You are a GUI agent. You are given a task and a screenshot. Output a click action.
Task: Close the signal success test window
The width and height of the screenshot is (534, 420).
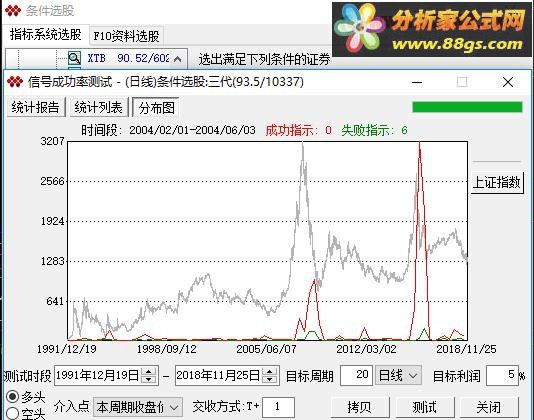click(508, 82)
